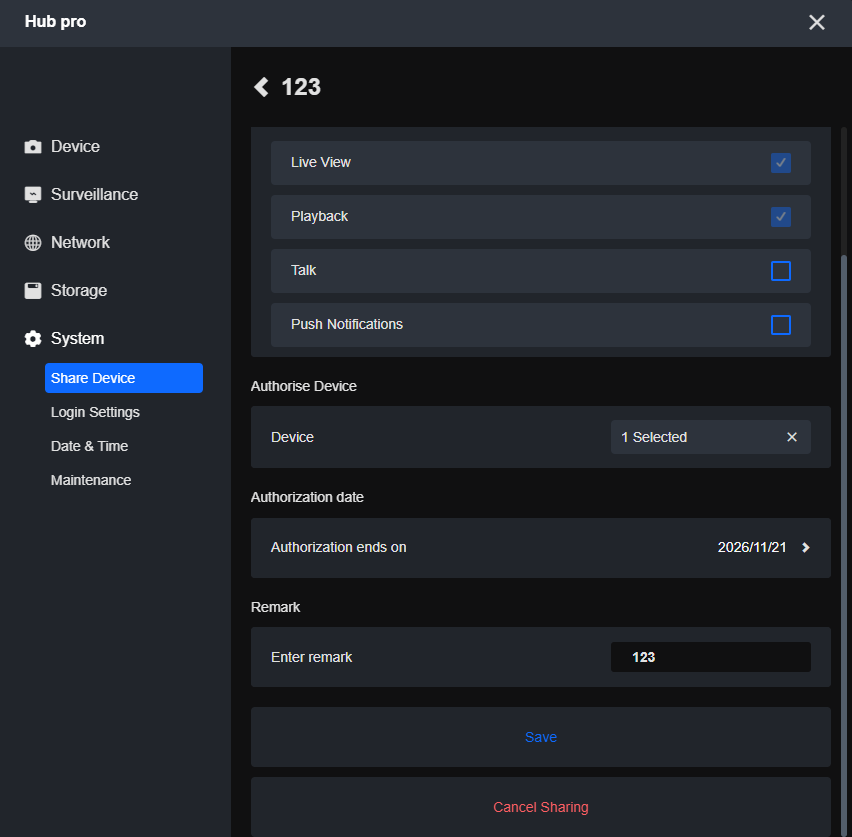Image resolution: width=852 pixels, height=837 pixels.
Task: Click the Device camera icon in sidebar
Action: pyautogui.click(x=33, y=147)
